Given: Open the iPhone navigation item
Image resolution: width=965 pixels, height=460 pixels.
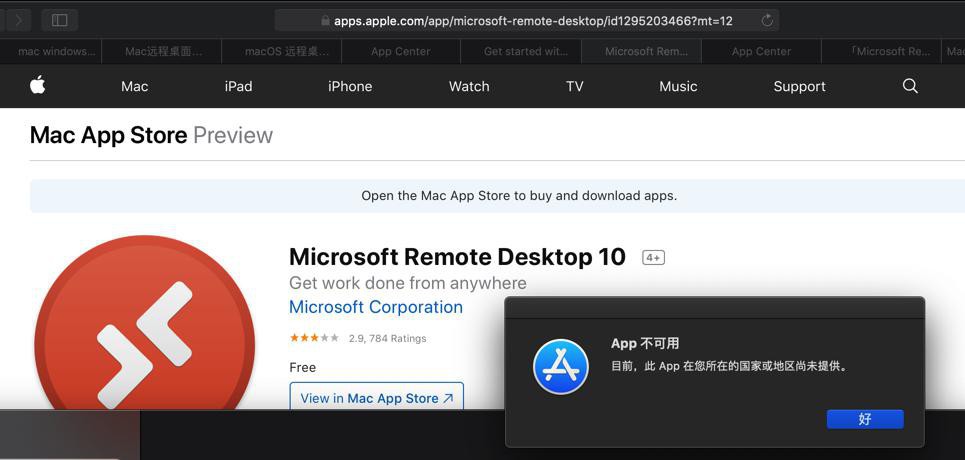Looking at the screenshot, I should (x=350, y=86).
